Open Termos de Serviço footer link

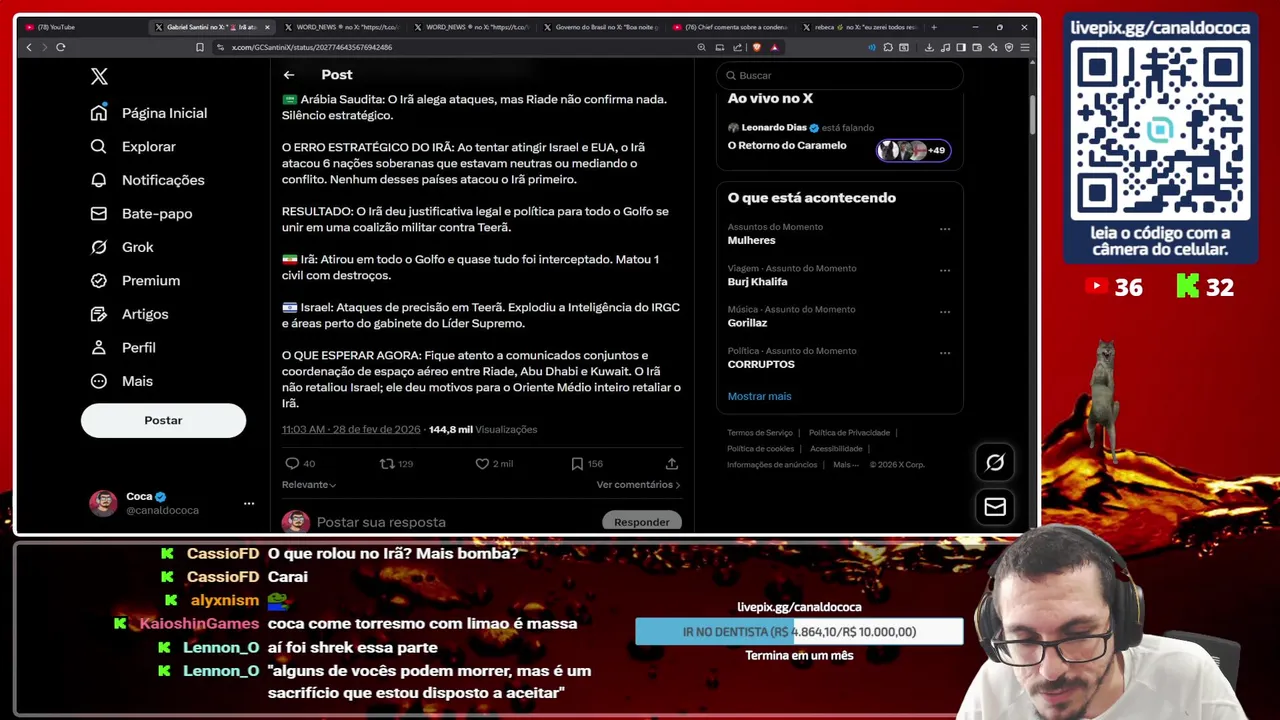(x=760, y=433)
